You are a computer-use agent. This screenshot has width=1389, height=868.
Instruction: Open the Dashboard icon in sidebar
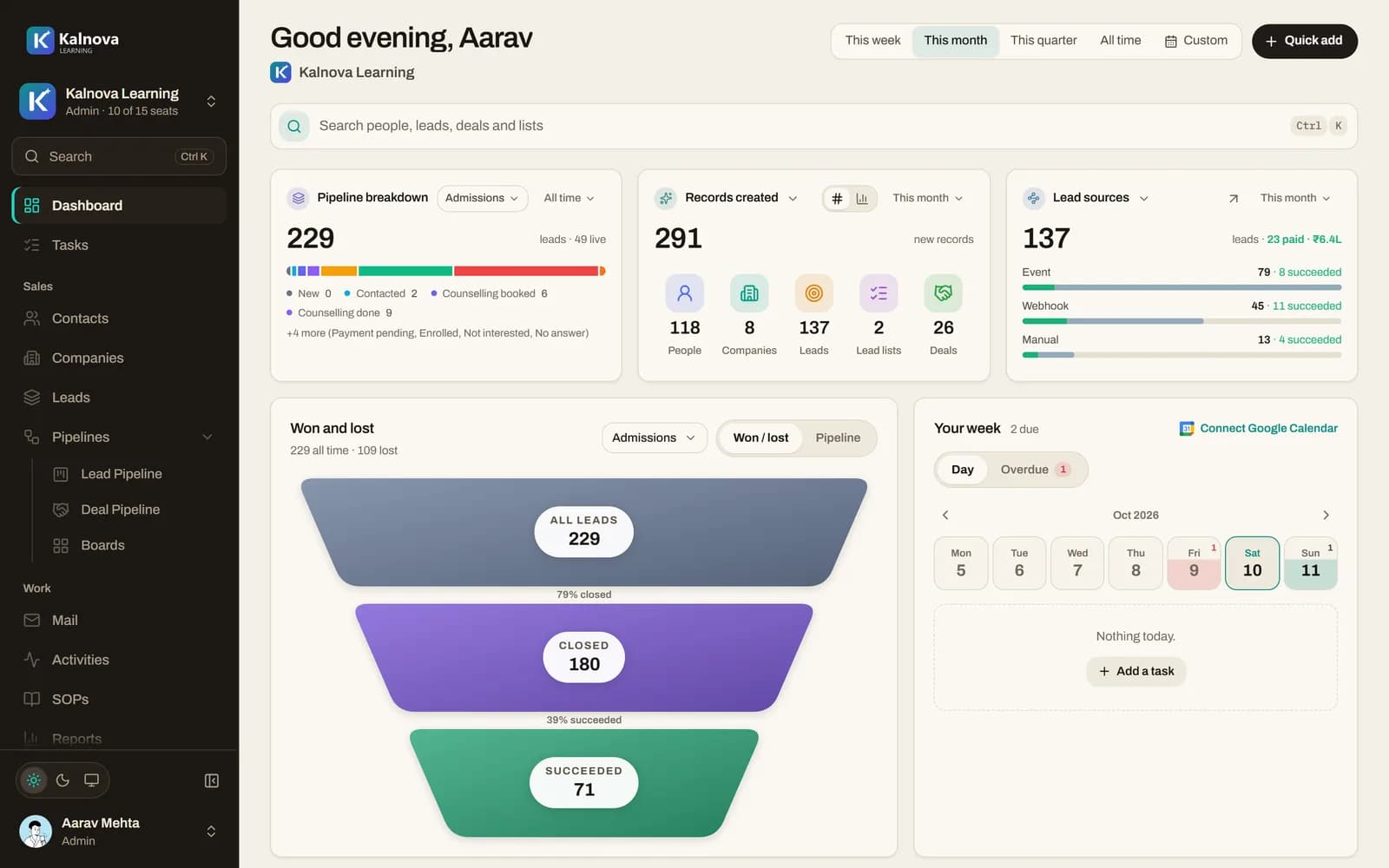click(x=32, y=206)
